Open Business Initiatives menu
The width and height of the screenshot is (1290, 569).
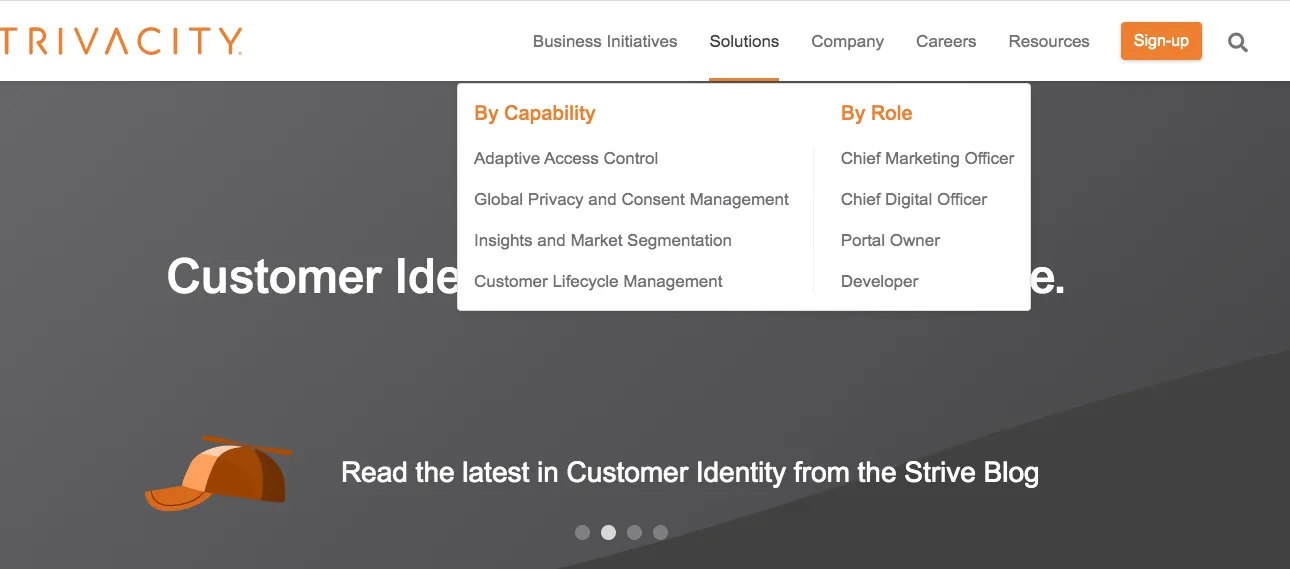[x=605, y=41]
